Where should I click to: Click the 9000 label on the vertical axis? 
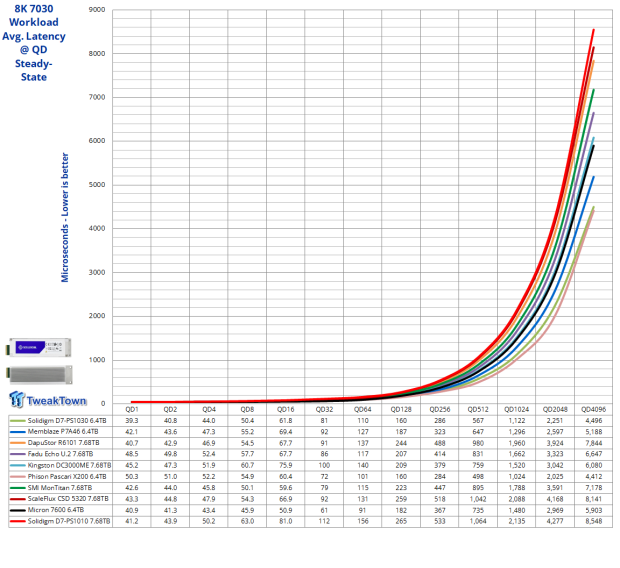point(97,9)
